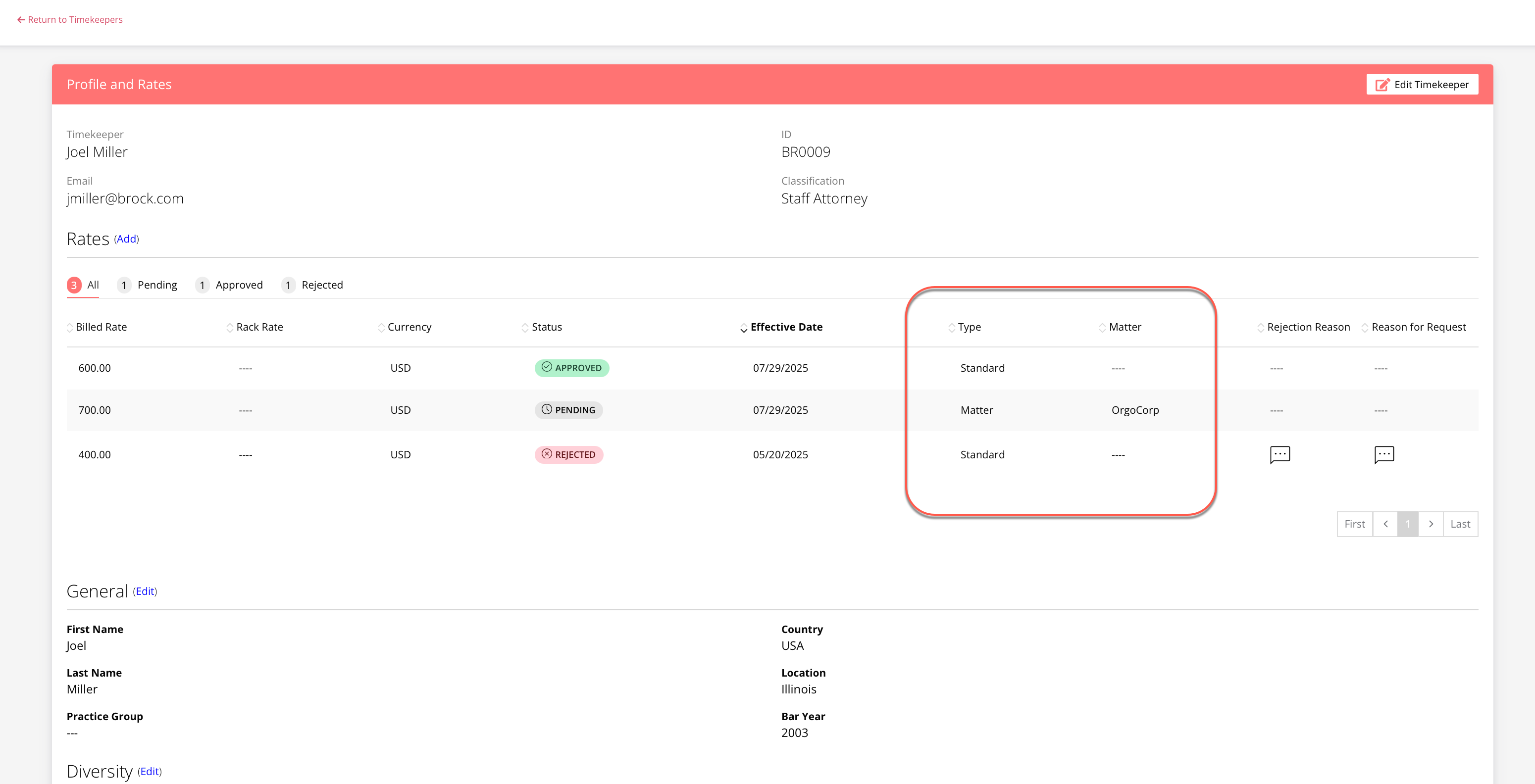This screenshot has height=784, width=1535.
Task: Sort by Type column
Action: pos(965,327)
